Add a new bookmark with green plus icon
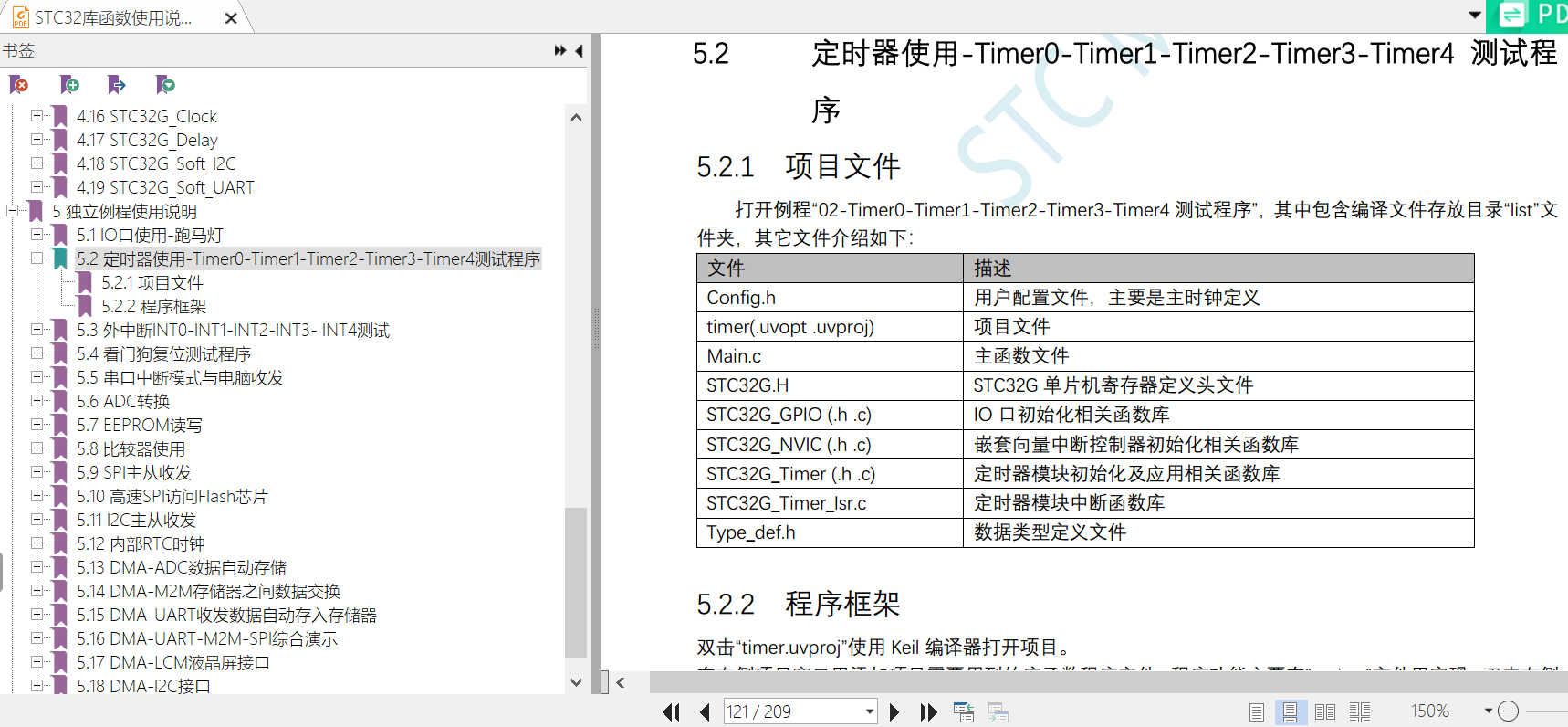The height and width of the screenshot is (727, 1568). click(69, 85)
